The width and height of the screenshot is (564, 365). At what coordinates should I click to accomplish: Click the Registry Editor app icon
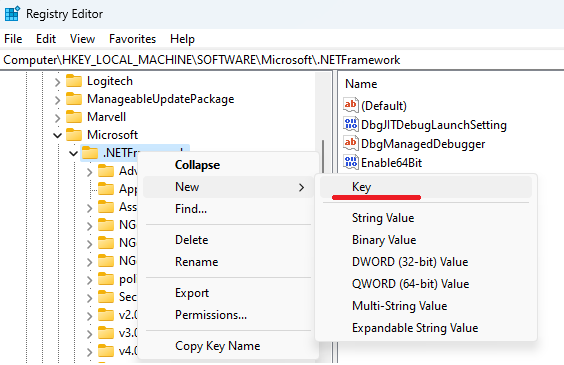[x=12, y=14]
